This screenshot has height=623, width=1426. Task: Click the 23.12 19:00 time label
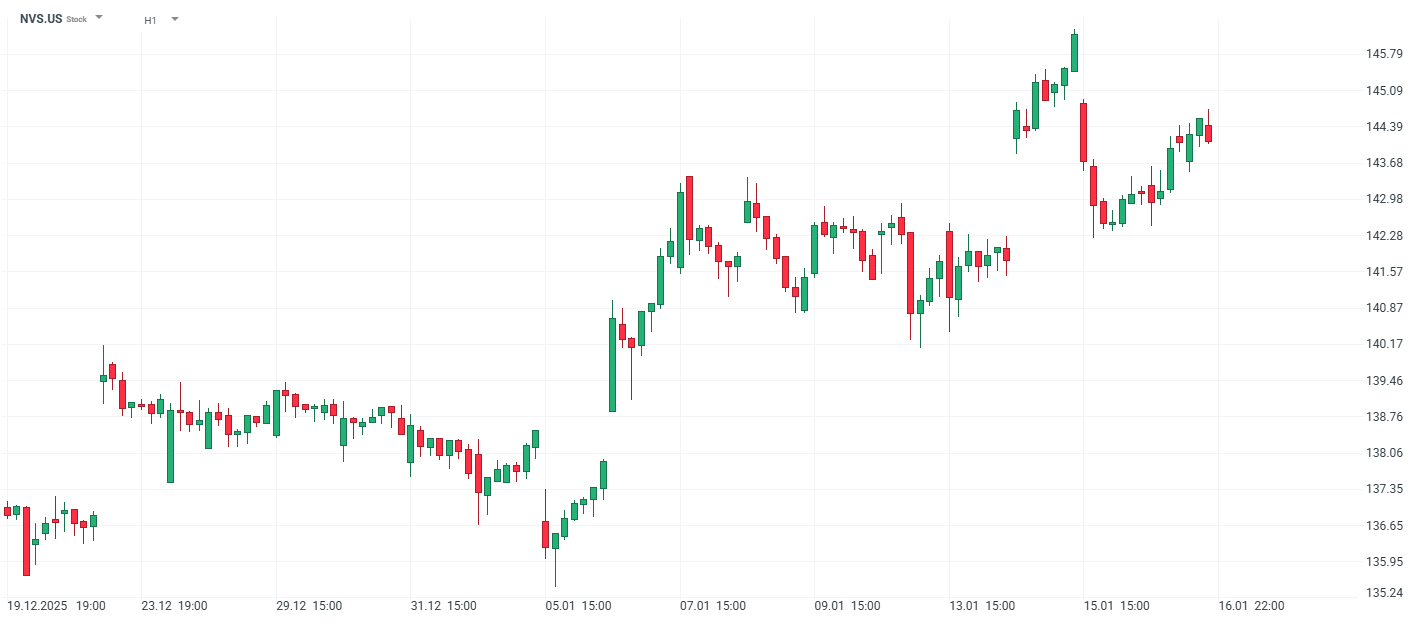174,606
